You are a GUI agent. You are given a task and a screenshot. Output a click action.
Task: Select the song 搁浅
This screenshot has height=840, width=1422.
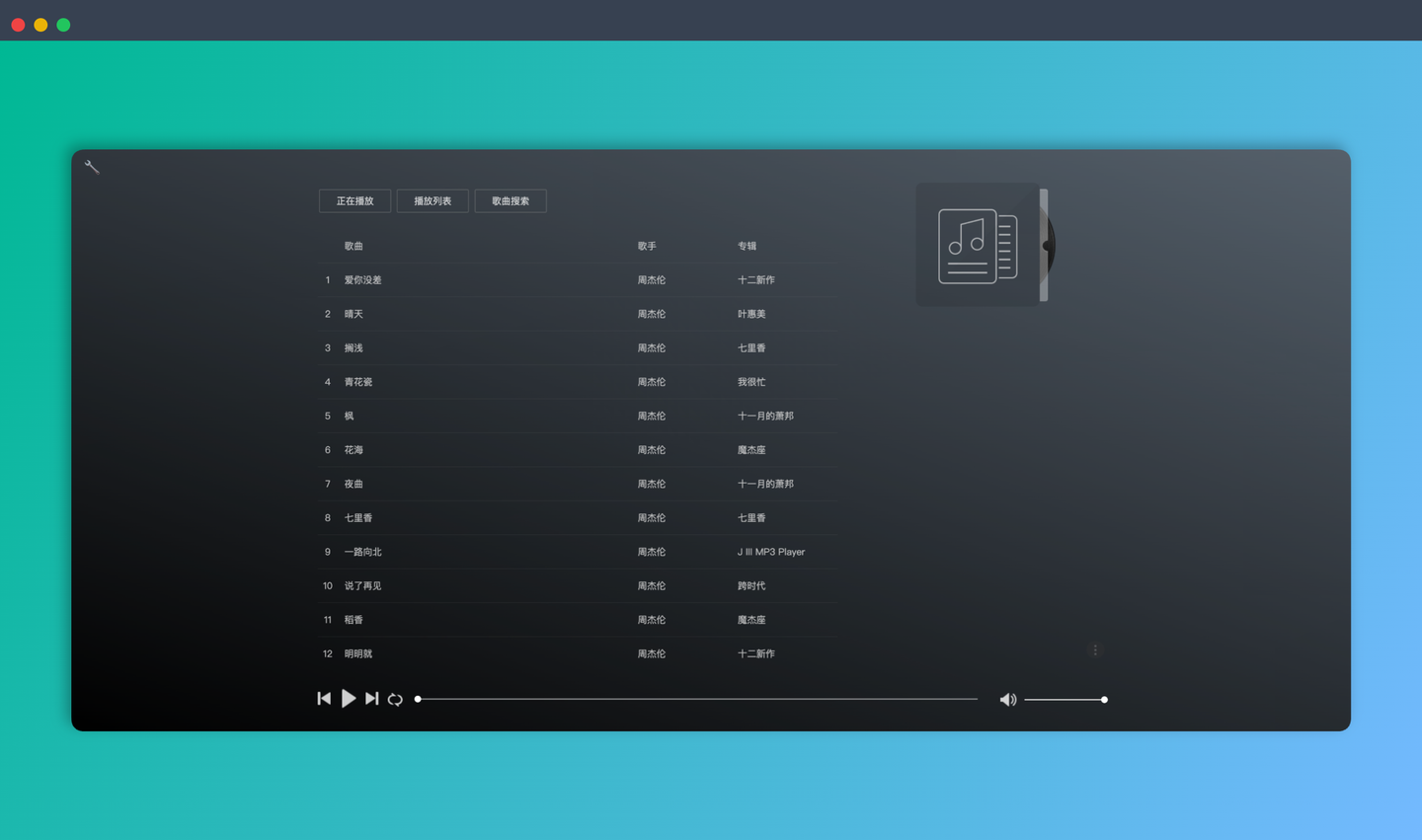354,348
